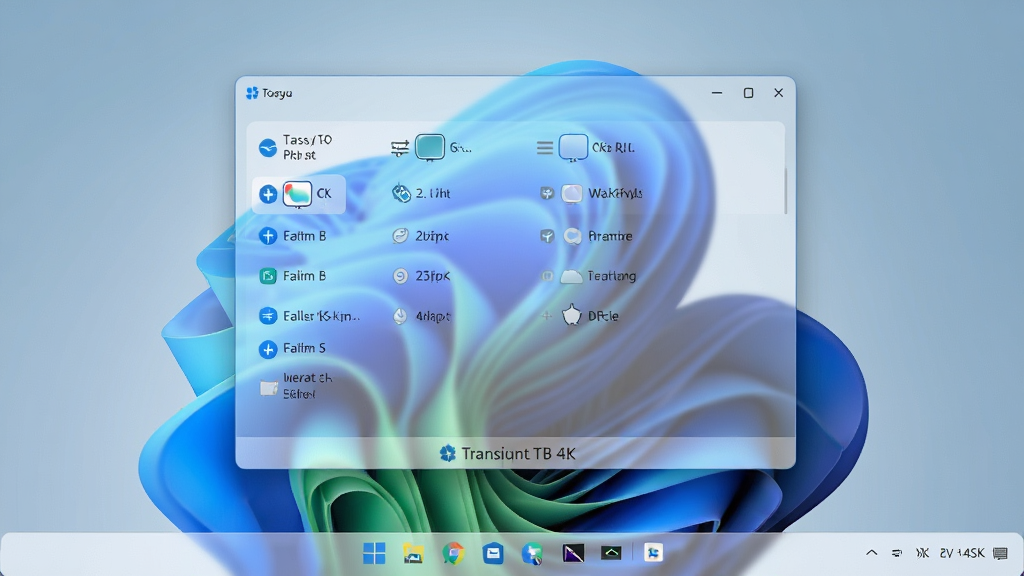Select the Falim S text entry
This screenshot has width=1024, height=576.
point(304,348)
